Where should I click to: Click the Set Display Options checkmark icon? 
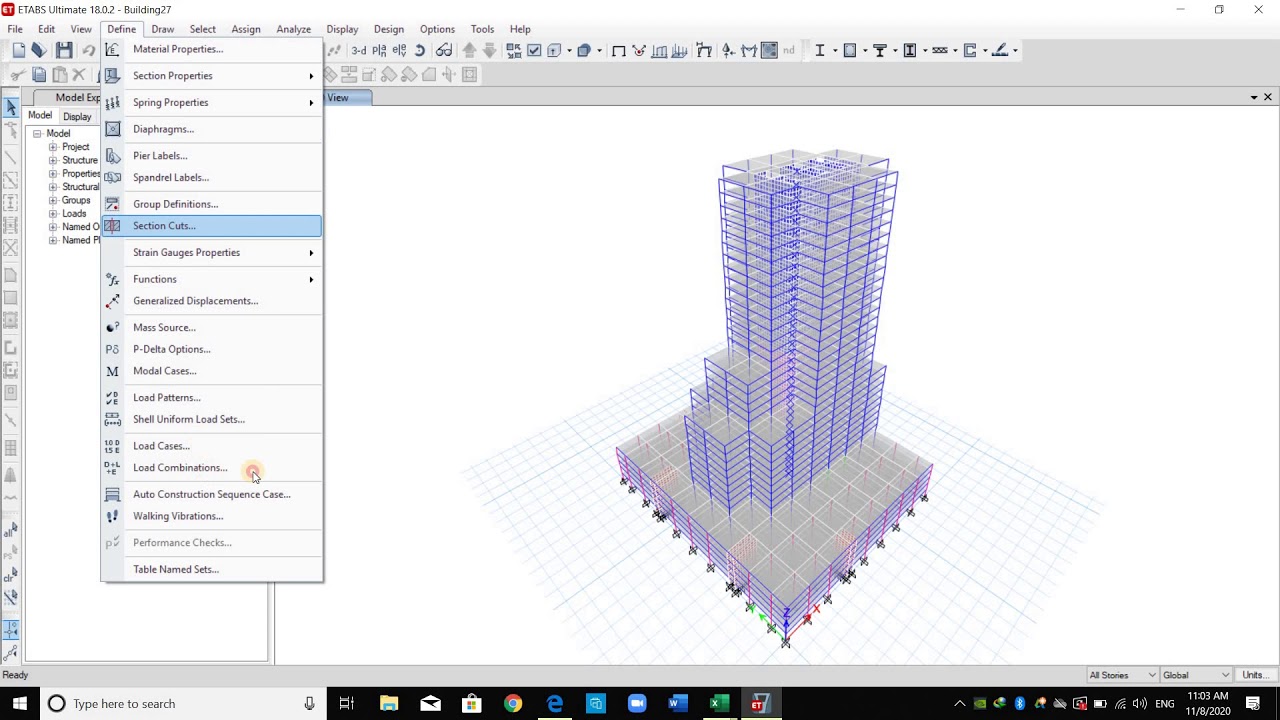[x=534, y=50]
